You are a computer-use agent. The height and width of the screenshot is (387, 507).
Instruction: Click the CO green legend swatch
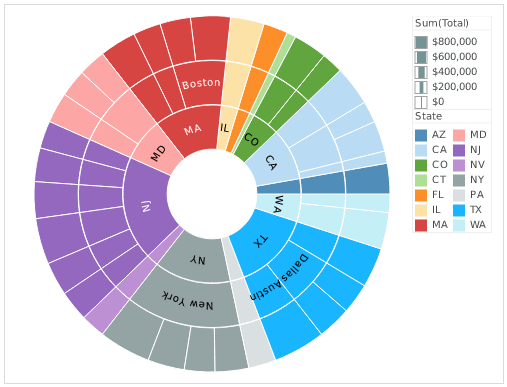421,165
